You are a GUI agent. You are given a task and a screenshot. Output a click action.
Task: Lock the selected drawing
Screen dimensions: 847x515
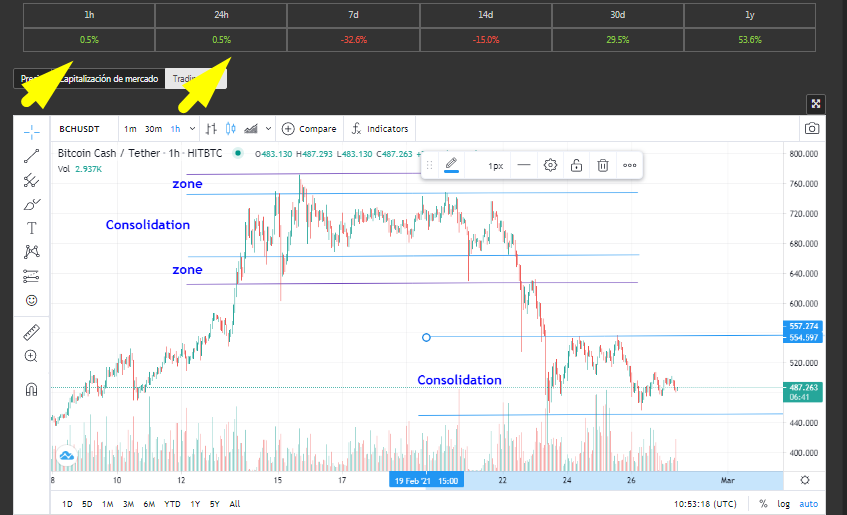pos(576,165)
